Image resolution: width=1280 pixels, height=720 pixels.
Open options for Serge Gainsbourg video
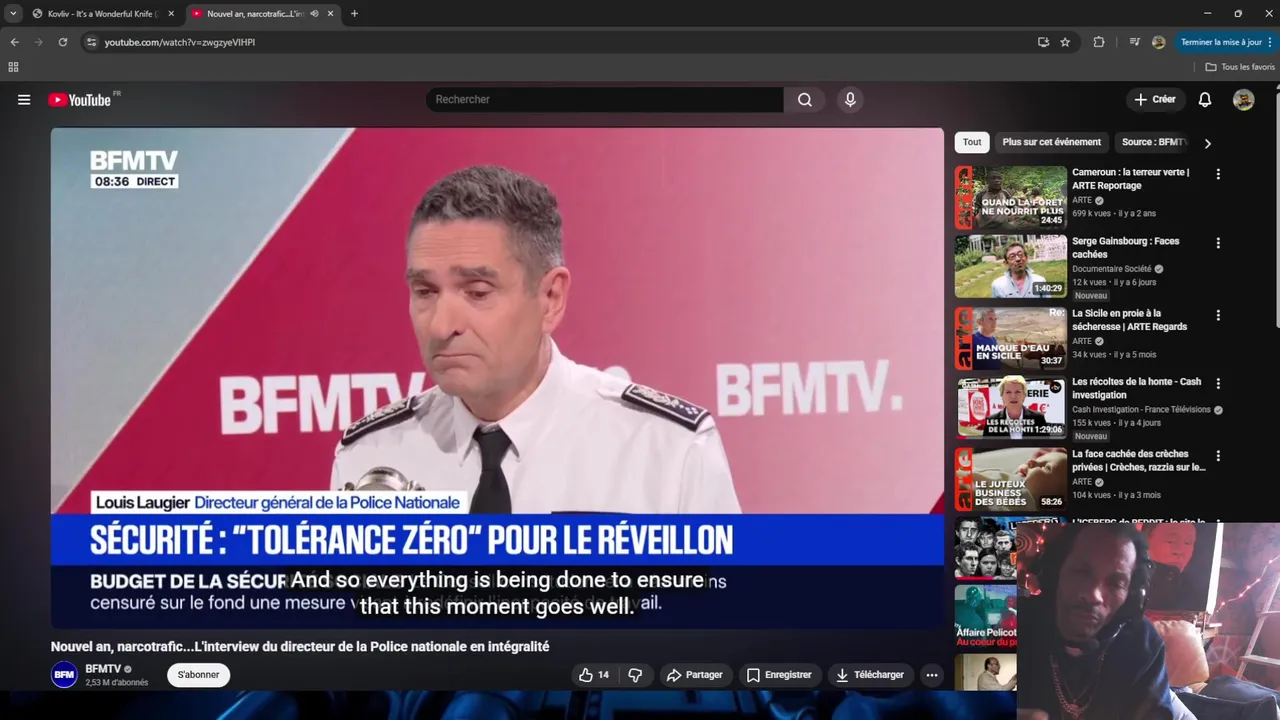[1218, 243]
